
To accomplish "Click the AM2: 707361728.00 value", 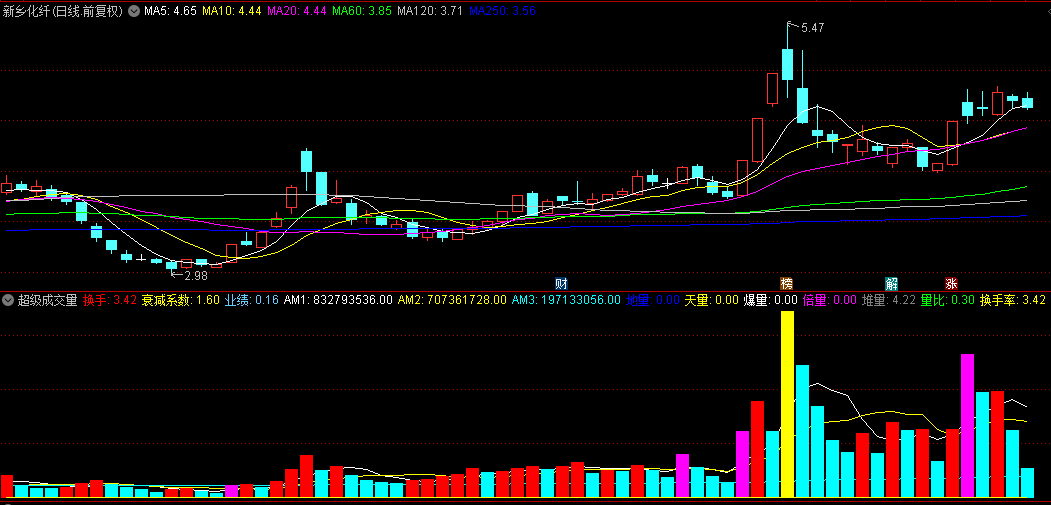I will pyautogui.click(x=452, y=300).
